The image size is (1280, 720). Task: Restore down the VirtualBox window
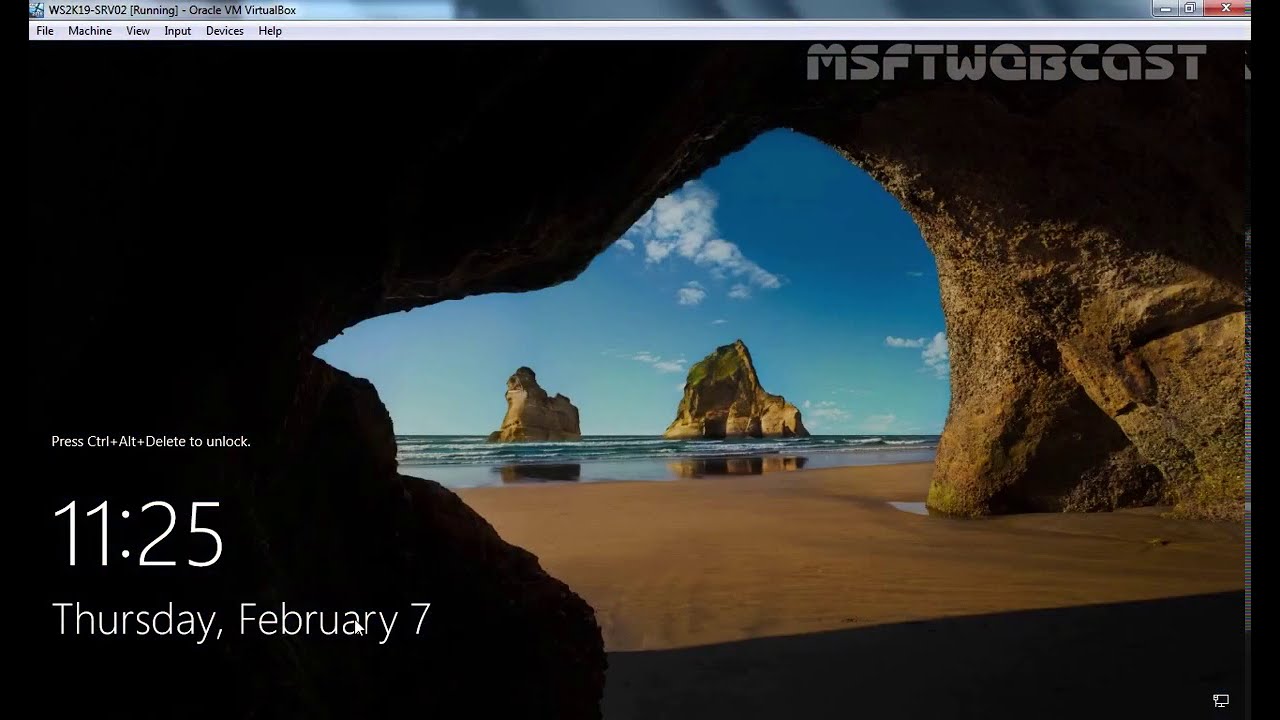pyautogui.click(x=1190, y=8)
